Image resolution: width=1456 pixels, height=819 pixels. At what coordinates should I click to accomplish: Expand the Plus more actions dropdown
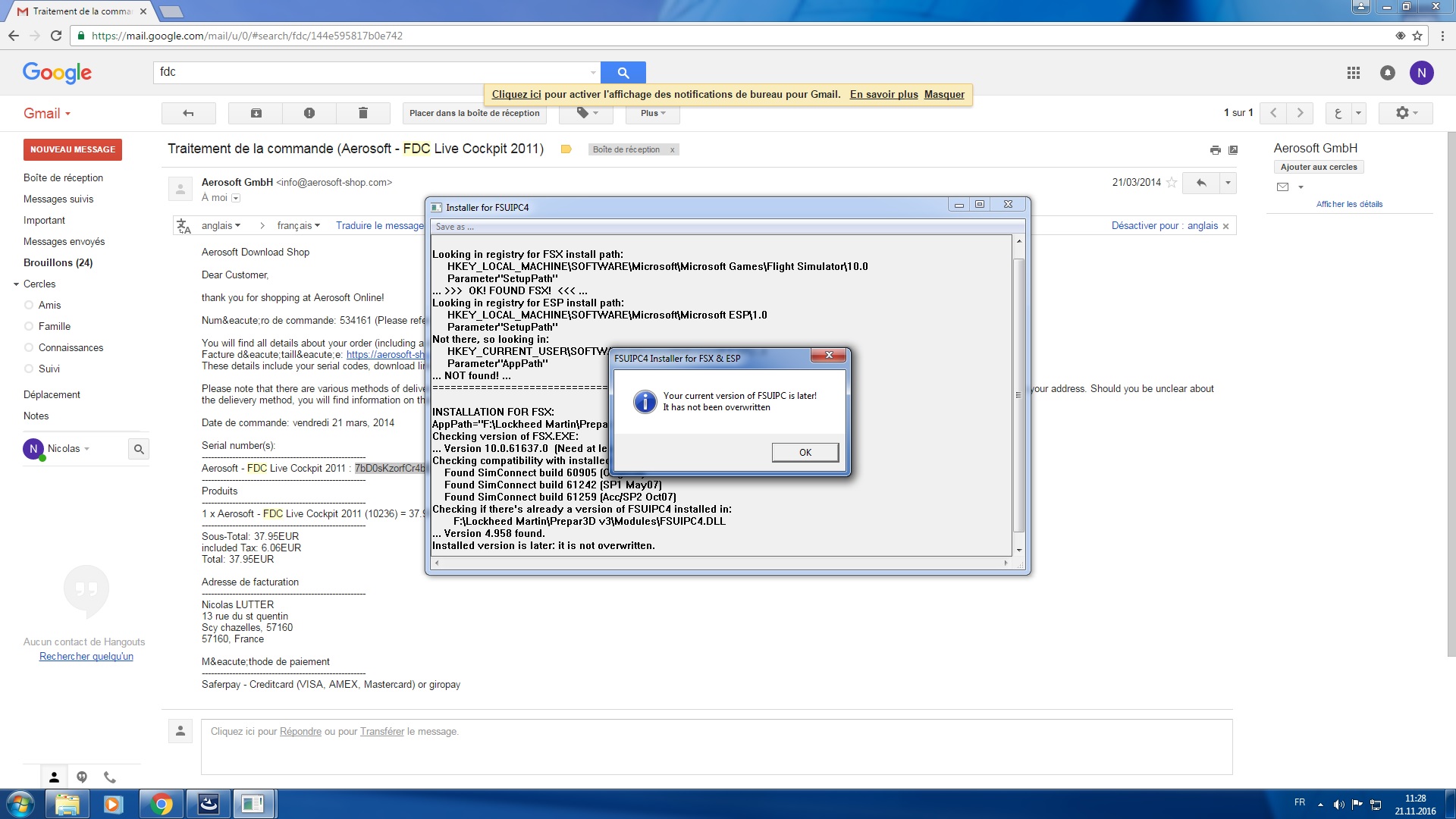click(652, 113)
